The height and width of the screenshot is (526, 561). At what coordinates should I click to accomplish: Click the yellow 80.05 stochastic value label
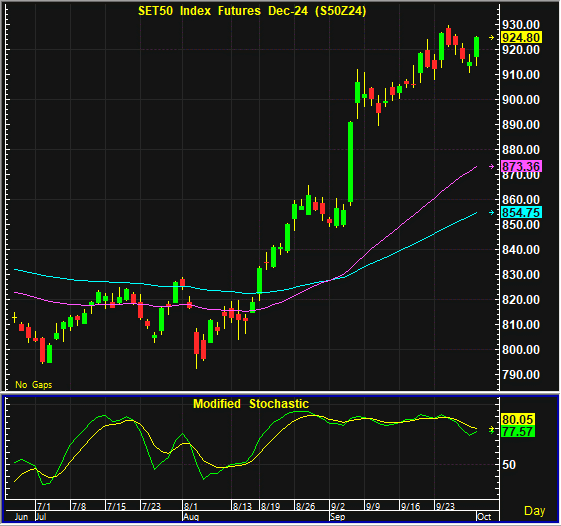pyautogui.click(x=518, y=419)
